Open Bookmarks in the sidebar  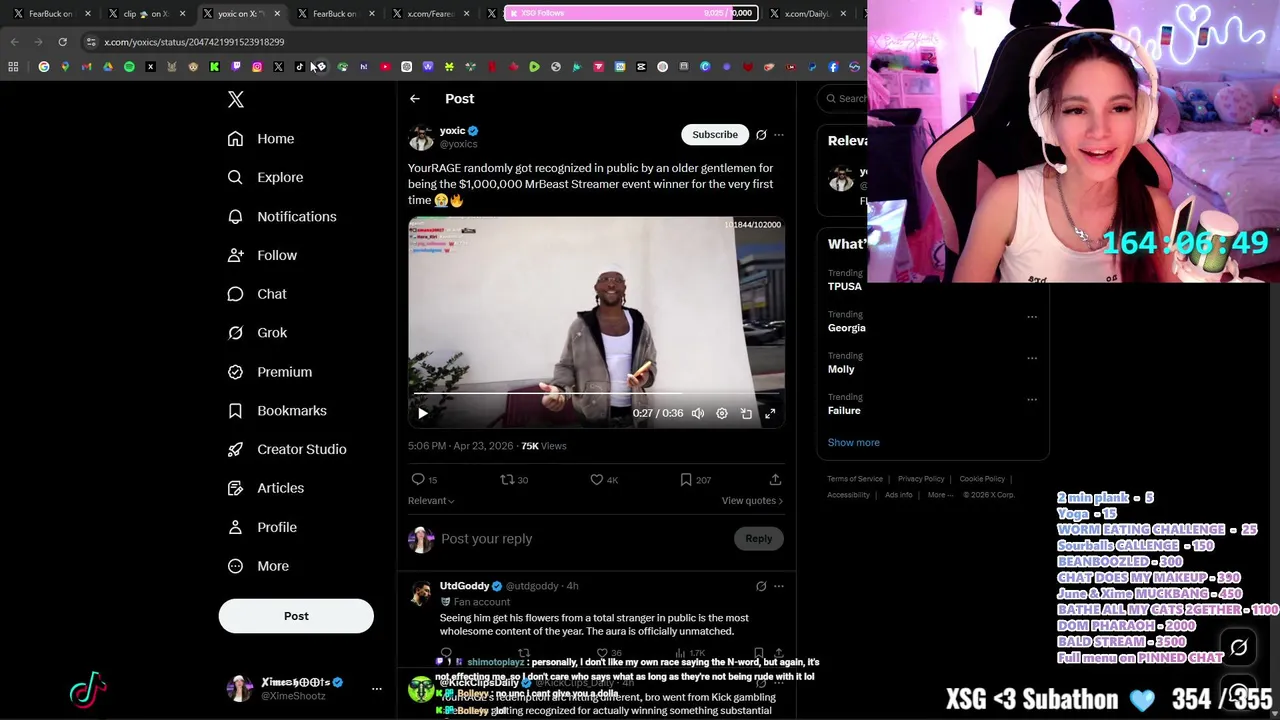pos(277,411)
